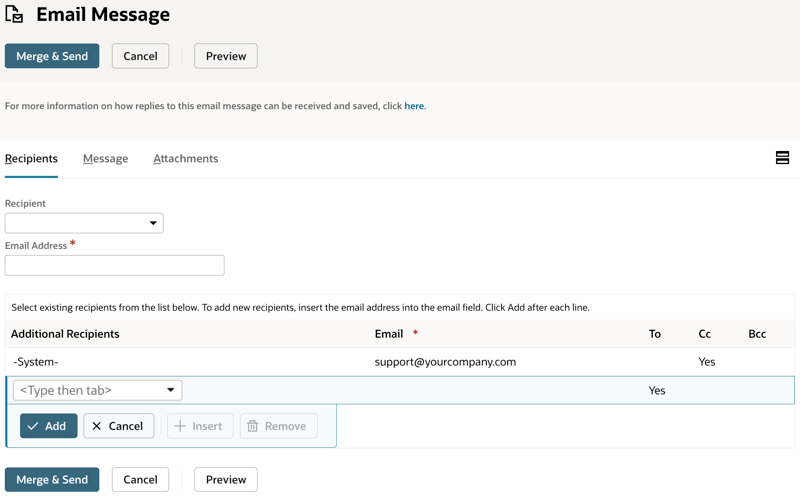800x497 pixels.
Task: Click the support@yourcompany.com email cell
Action: 445,362
